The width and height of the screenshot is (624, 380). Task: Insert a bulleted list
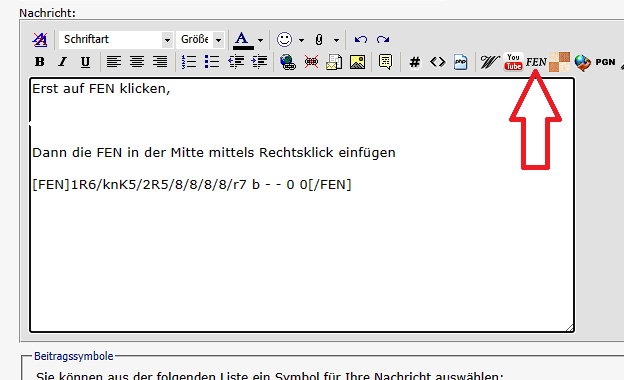pos(212,62)
